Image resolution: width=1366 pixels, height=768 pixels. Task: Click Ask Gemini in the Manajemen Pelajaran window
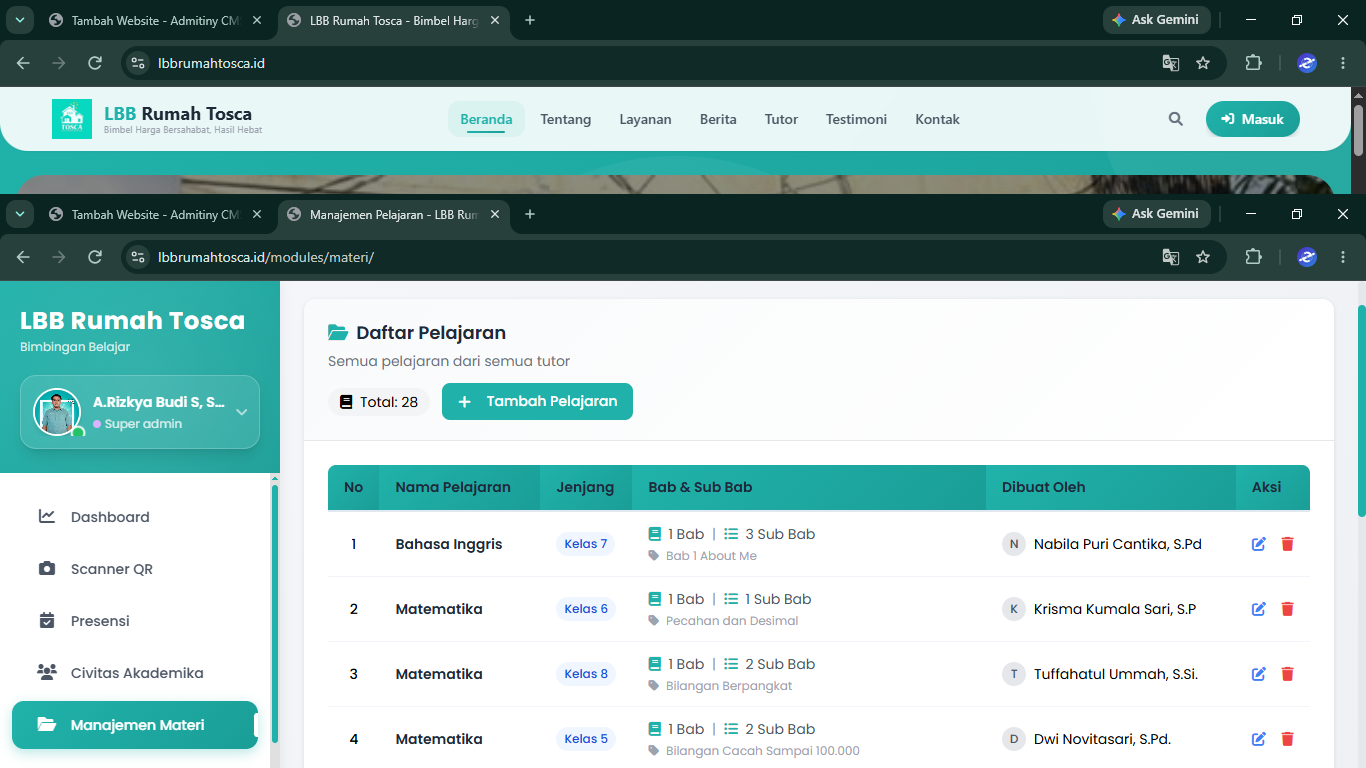pos(1157,214)
